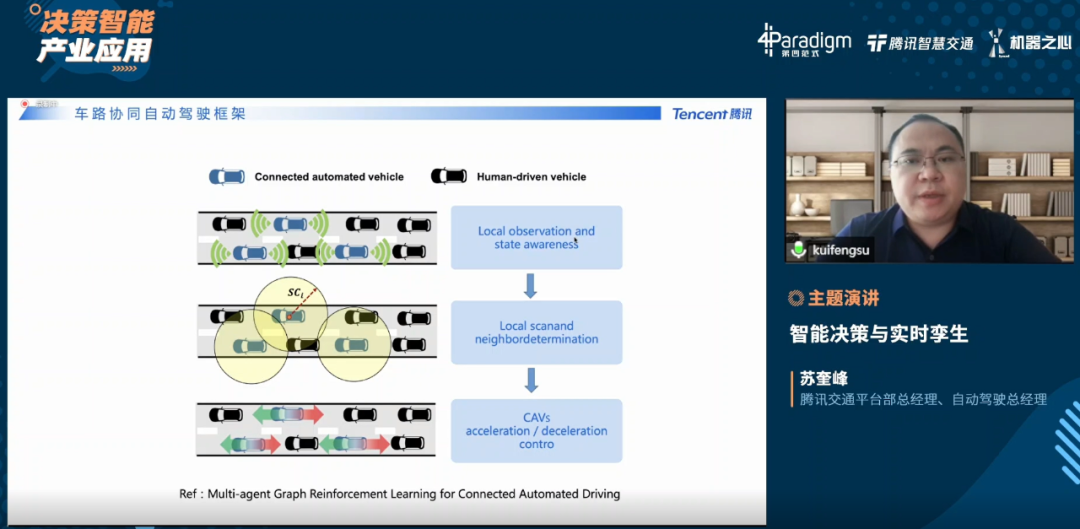Click the Local observation and state awareness box

tap(537, 238)
